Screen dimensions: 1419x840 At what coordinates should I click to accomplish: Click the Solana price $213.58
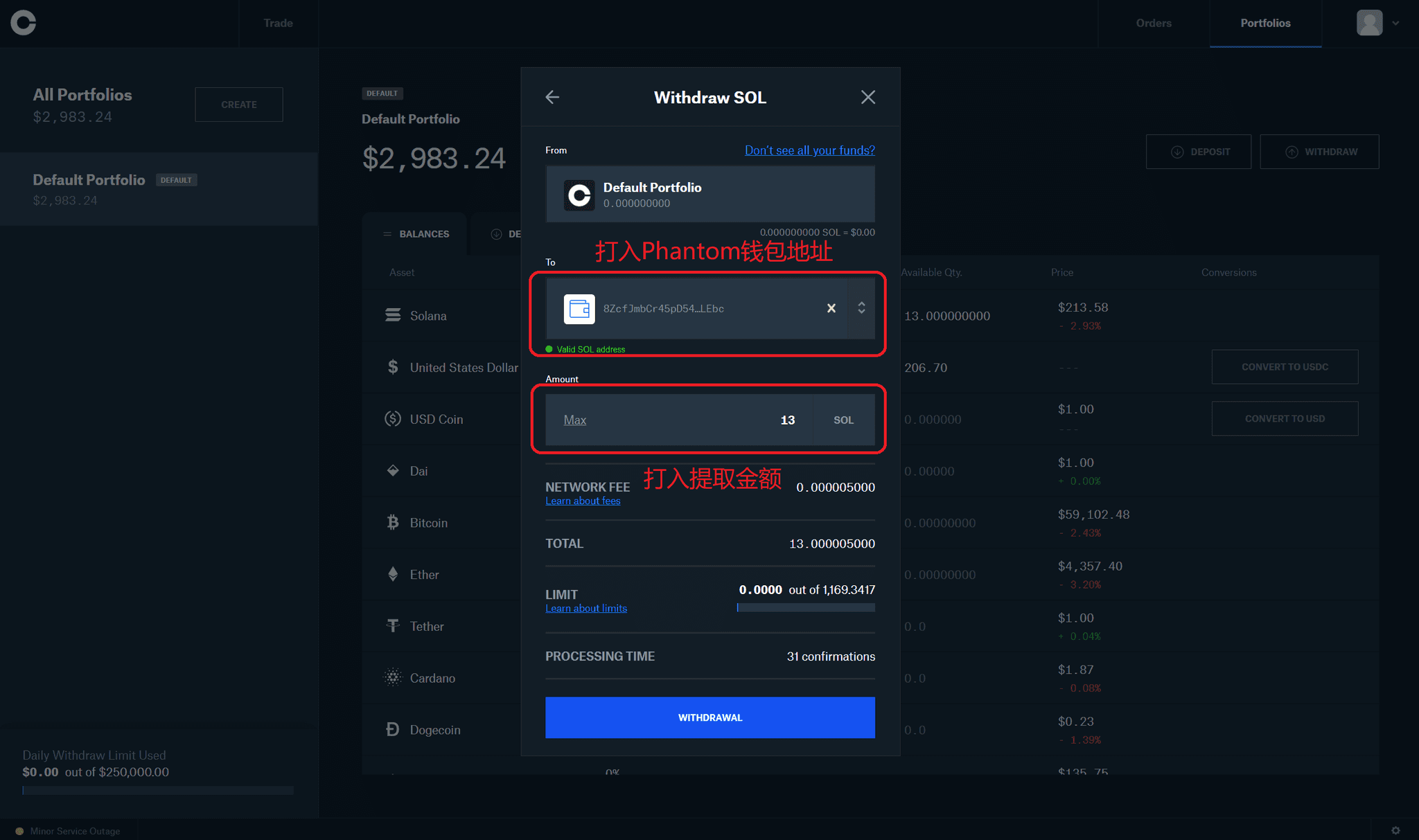point(1083,307)
